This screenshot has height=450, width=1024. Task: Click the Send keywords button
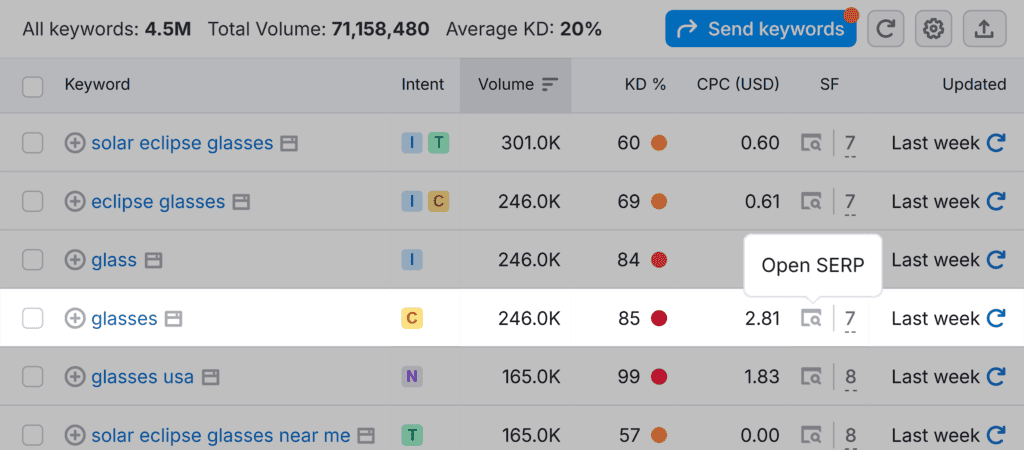[x=761, y=29]
